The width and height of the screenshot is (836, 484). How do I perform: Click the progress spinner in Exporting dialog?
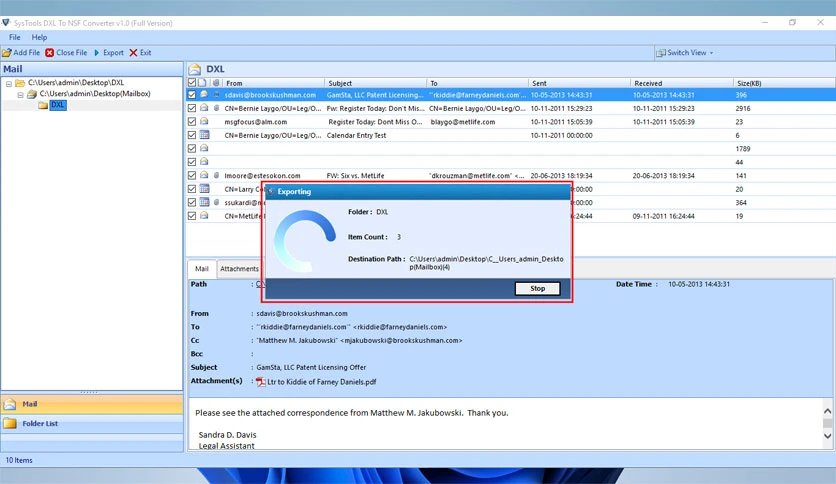click(x=306, y=241)
